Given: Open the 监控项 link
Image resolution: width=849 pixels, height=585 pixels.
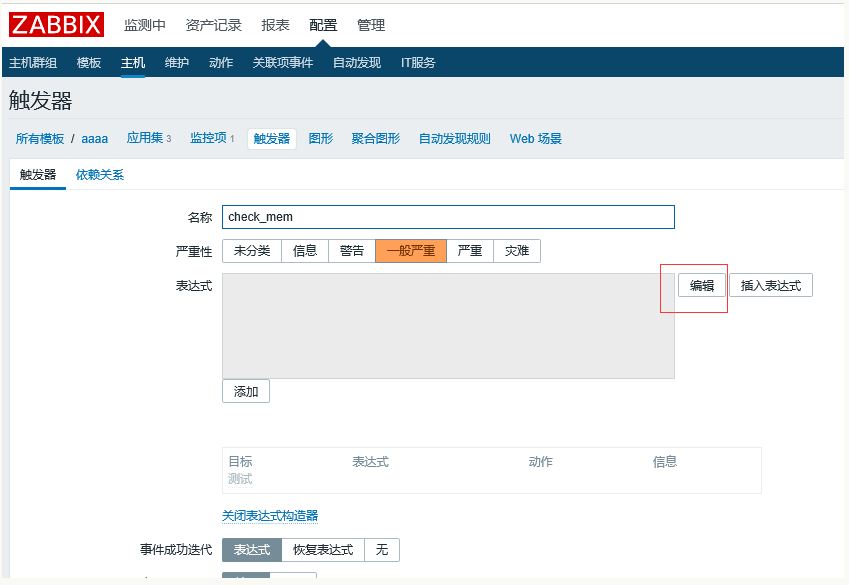Looking at the screenshot, I should pyautogui.click(x=208, y=138).
